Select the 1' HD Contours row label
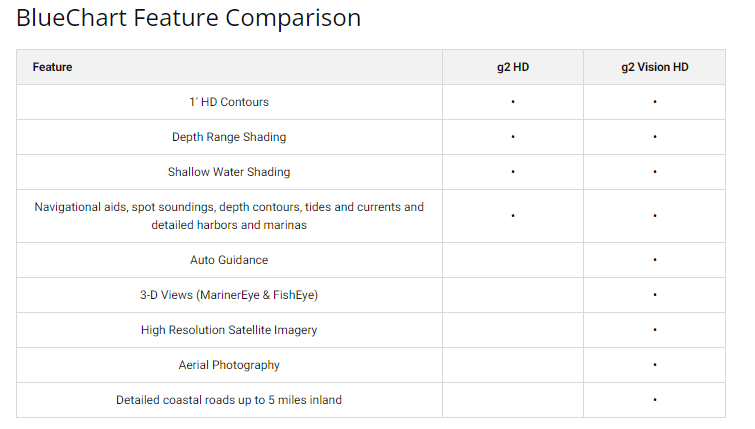Image resolution: width=755 pixels, height=429 pixels. tap(229, 102)
